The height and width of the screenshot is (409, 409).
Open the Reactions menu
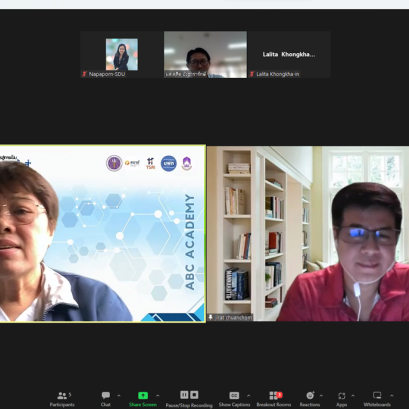coord(310,399)
